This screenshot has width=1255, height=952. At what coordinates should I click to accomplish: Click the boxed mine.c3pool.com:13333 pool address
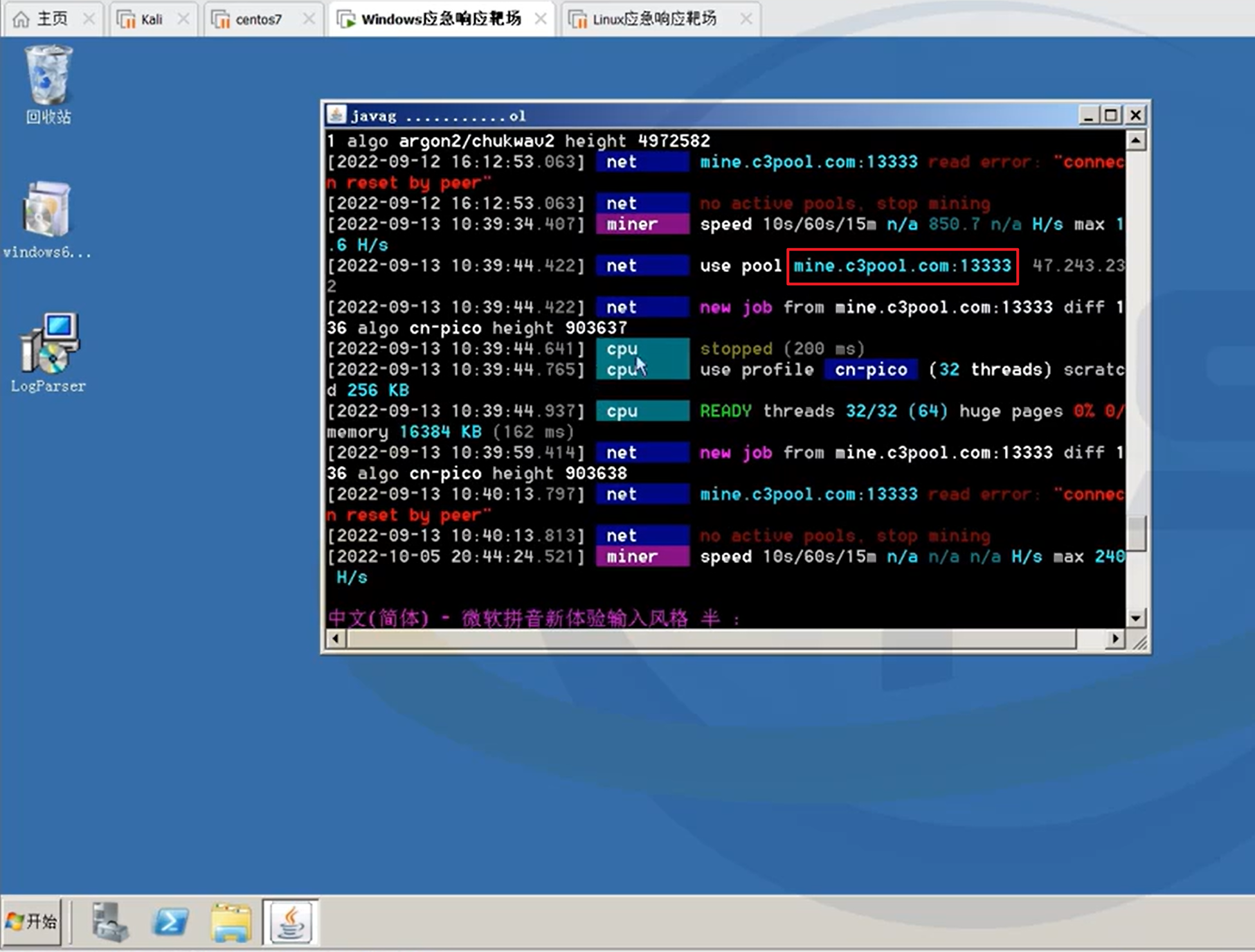pos(902,266)
